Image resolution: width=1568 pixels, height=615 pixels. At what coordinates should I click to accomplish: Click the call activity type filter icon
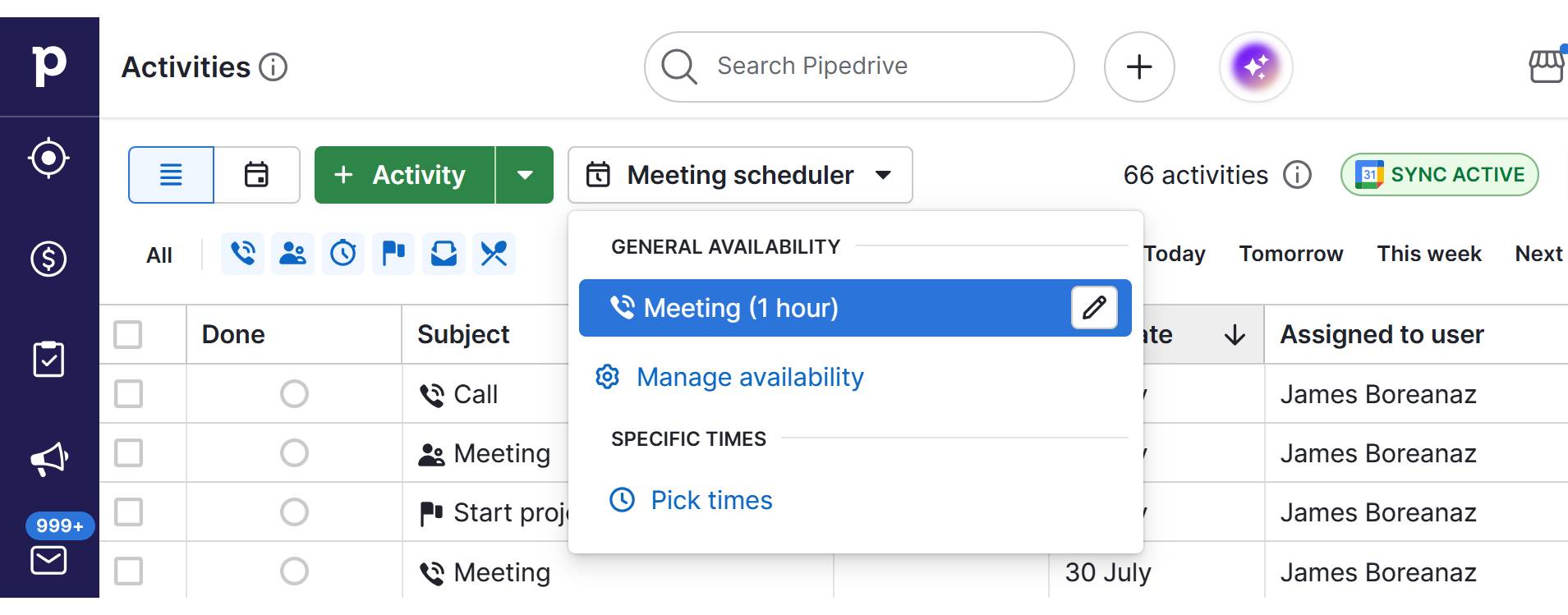click(242, 254)
